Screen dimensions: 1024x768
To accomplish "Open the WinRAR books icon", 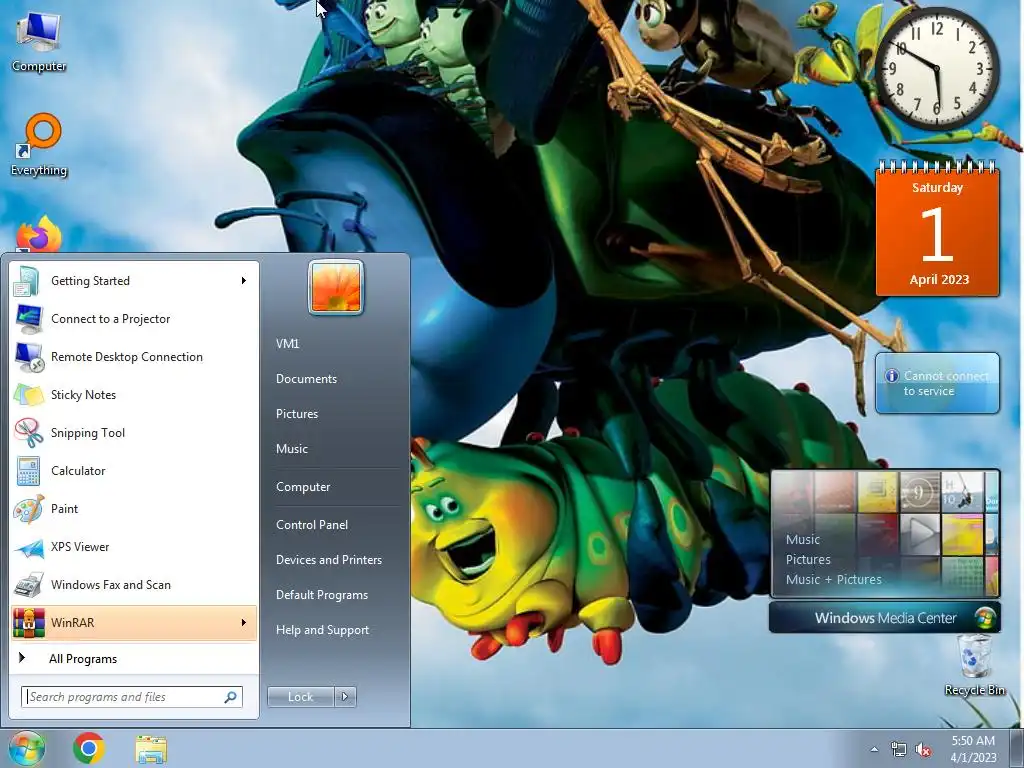I will (x=28, y=622).
